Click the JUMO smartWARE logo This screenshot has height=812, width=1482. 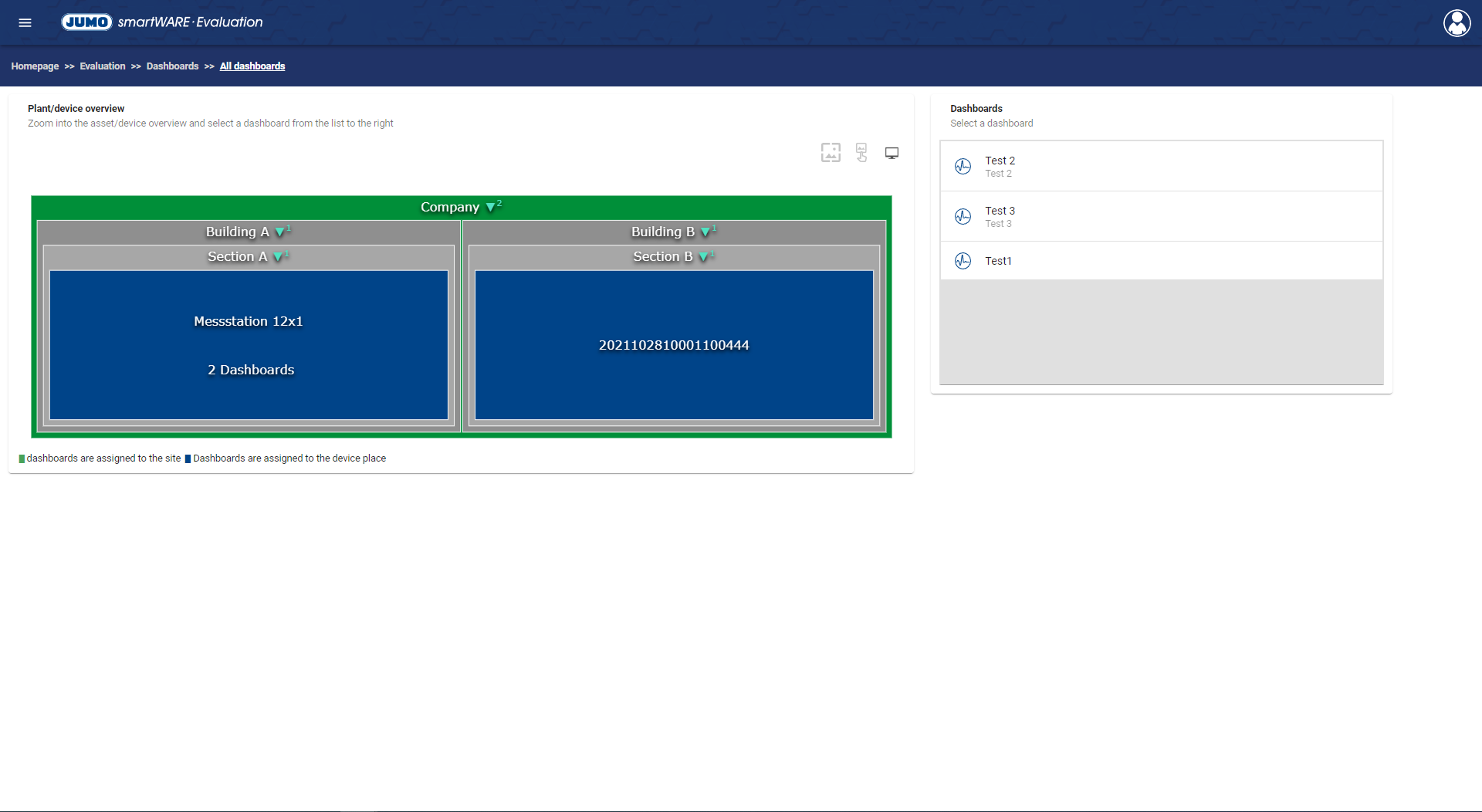tap(162, 22)
